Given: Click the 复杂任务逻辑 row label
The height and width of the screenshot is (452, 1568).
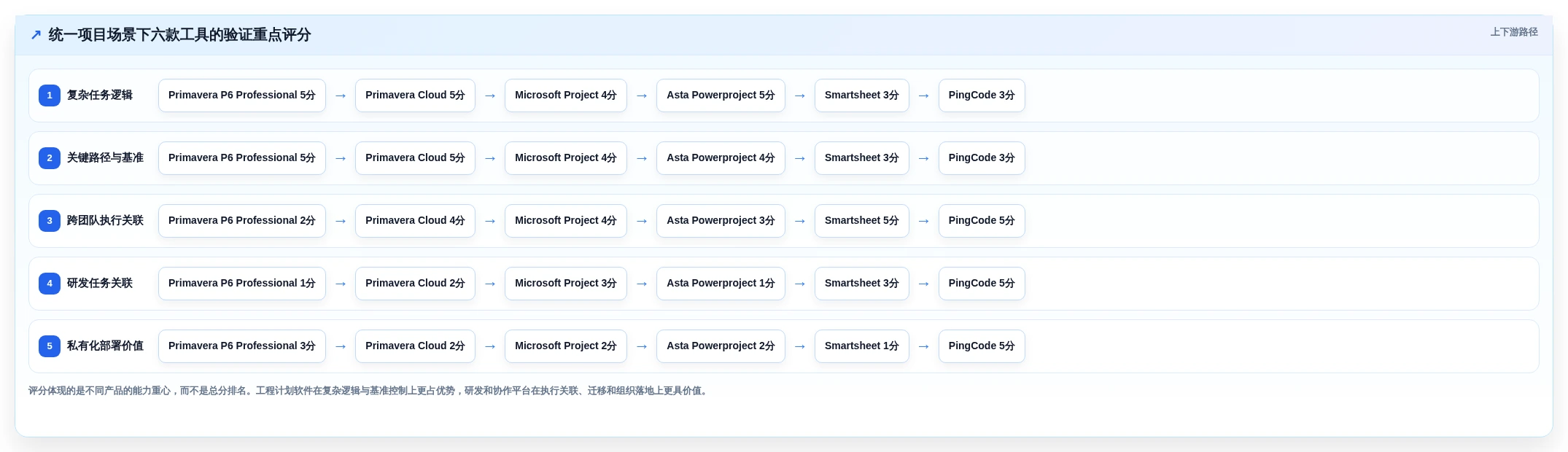Looking at the screenshot, I should (x=100, y=96).
